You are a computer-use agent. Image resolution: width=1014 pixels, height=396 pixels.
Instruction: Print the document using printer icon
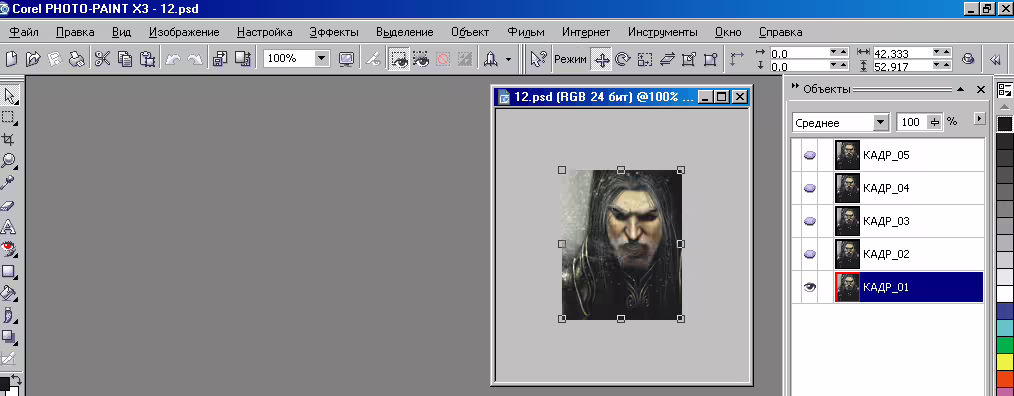pos(78,59)
